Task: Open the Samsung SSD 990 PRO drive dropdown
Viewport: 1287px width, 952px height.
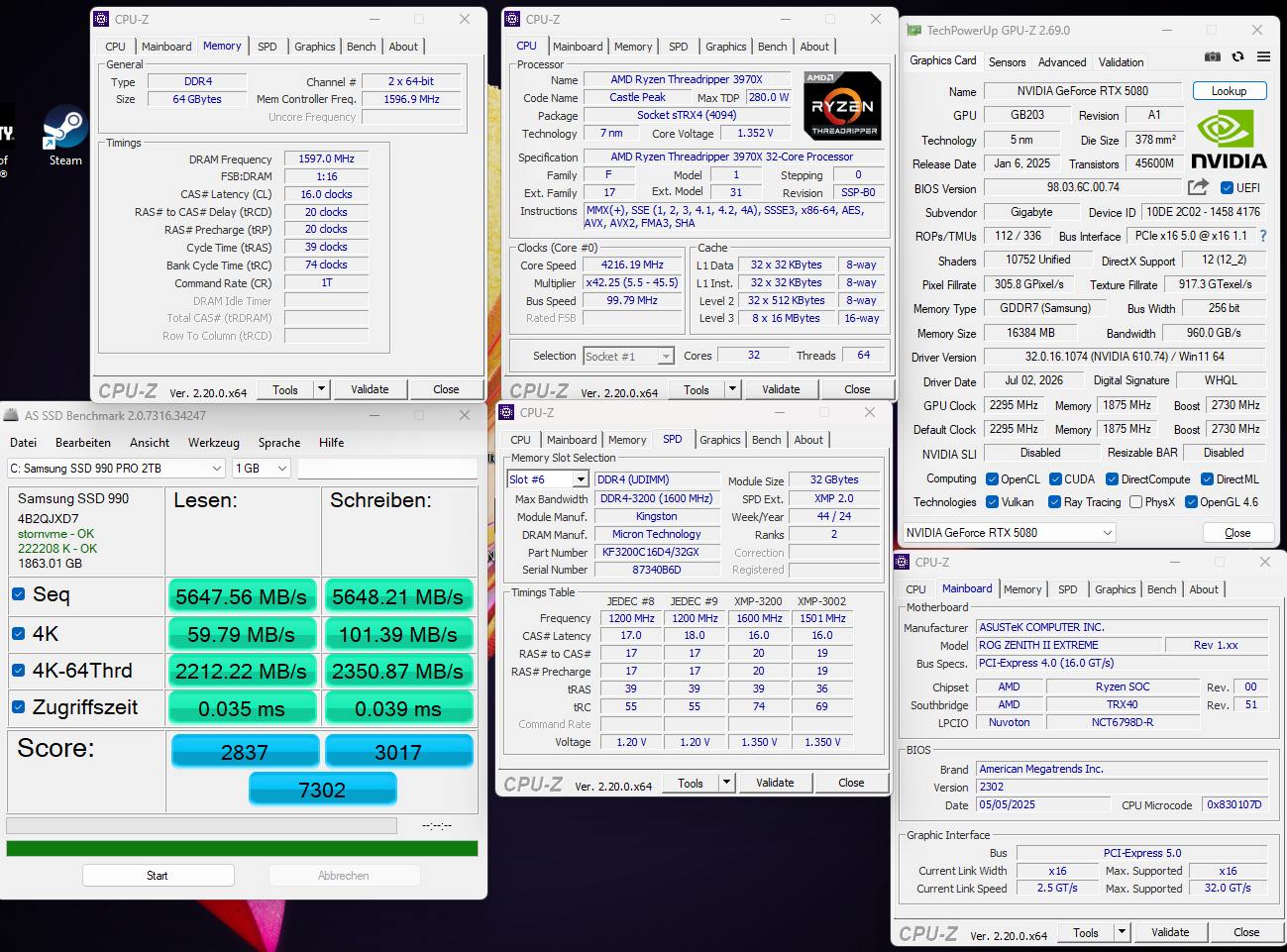Action: (117, 468)
